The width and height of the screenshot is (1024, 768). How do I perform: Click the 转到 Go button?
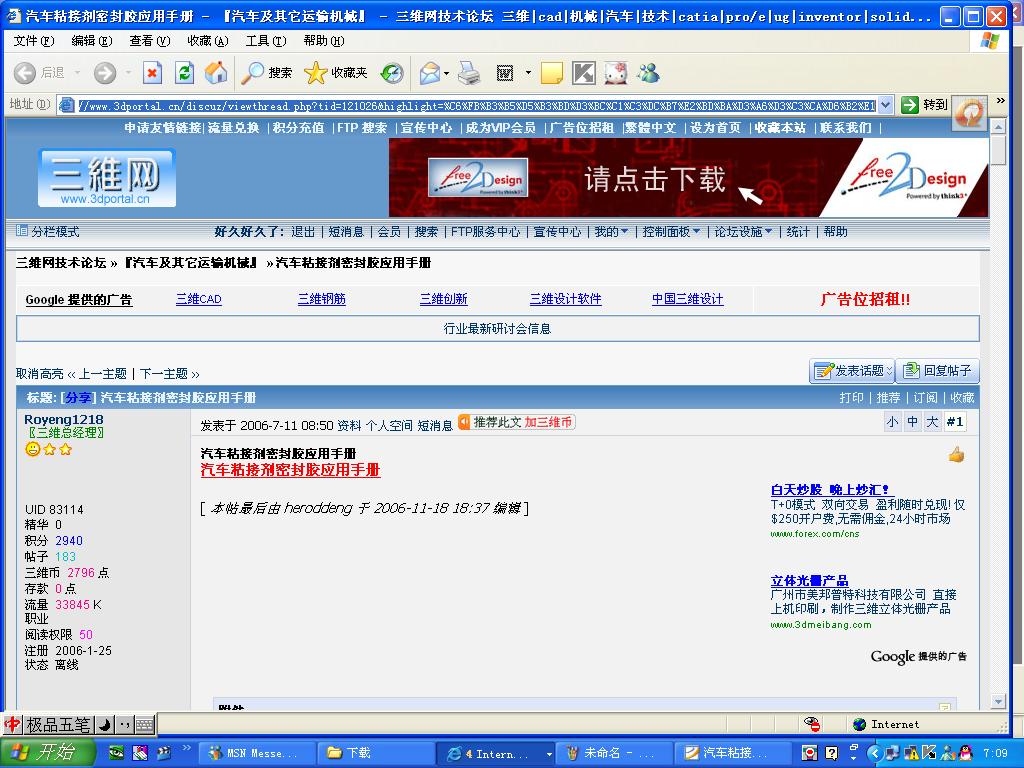pyautogui.click(x=924, y=104)
